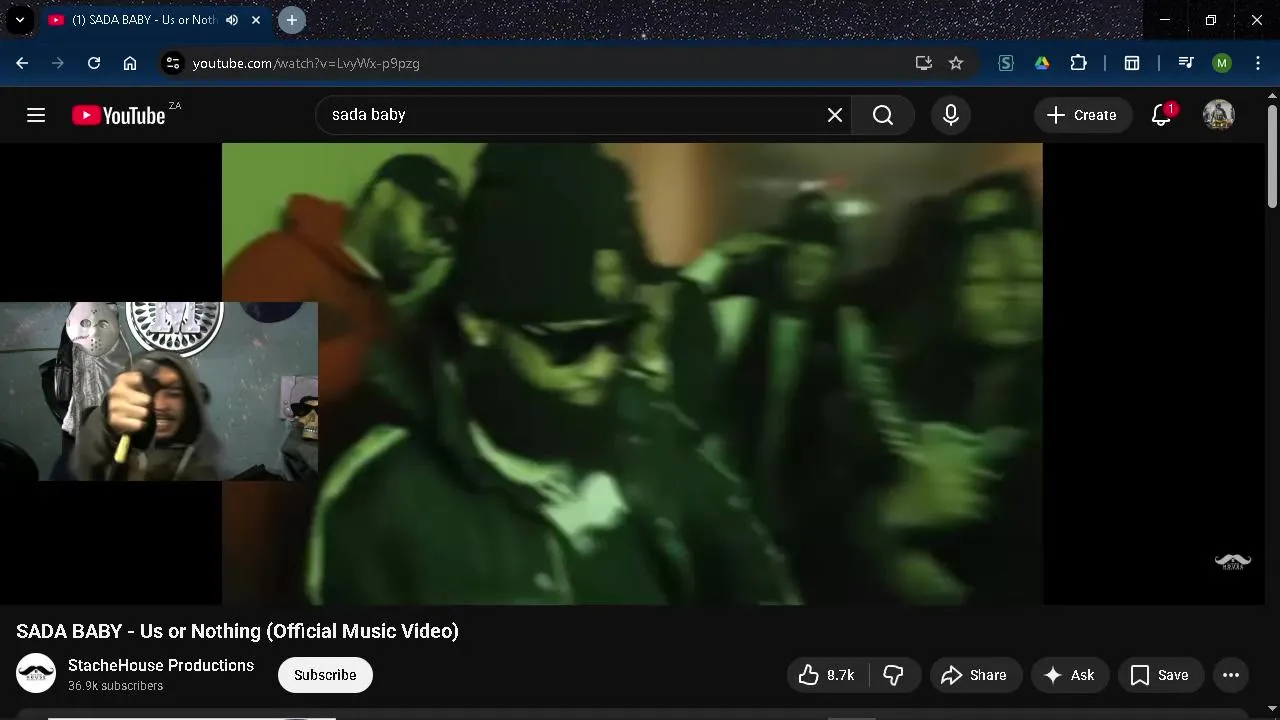
Task: Open the YouTube guide hamburger menu
Action: point(36,115)
